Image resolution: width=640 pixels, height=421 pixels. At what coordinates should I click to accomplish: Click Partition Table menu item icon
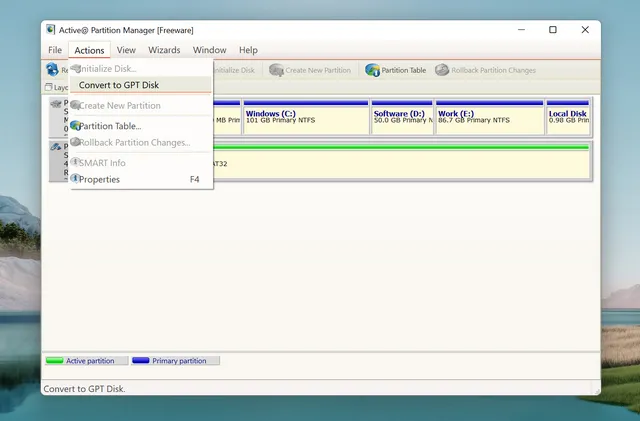75,125
